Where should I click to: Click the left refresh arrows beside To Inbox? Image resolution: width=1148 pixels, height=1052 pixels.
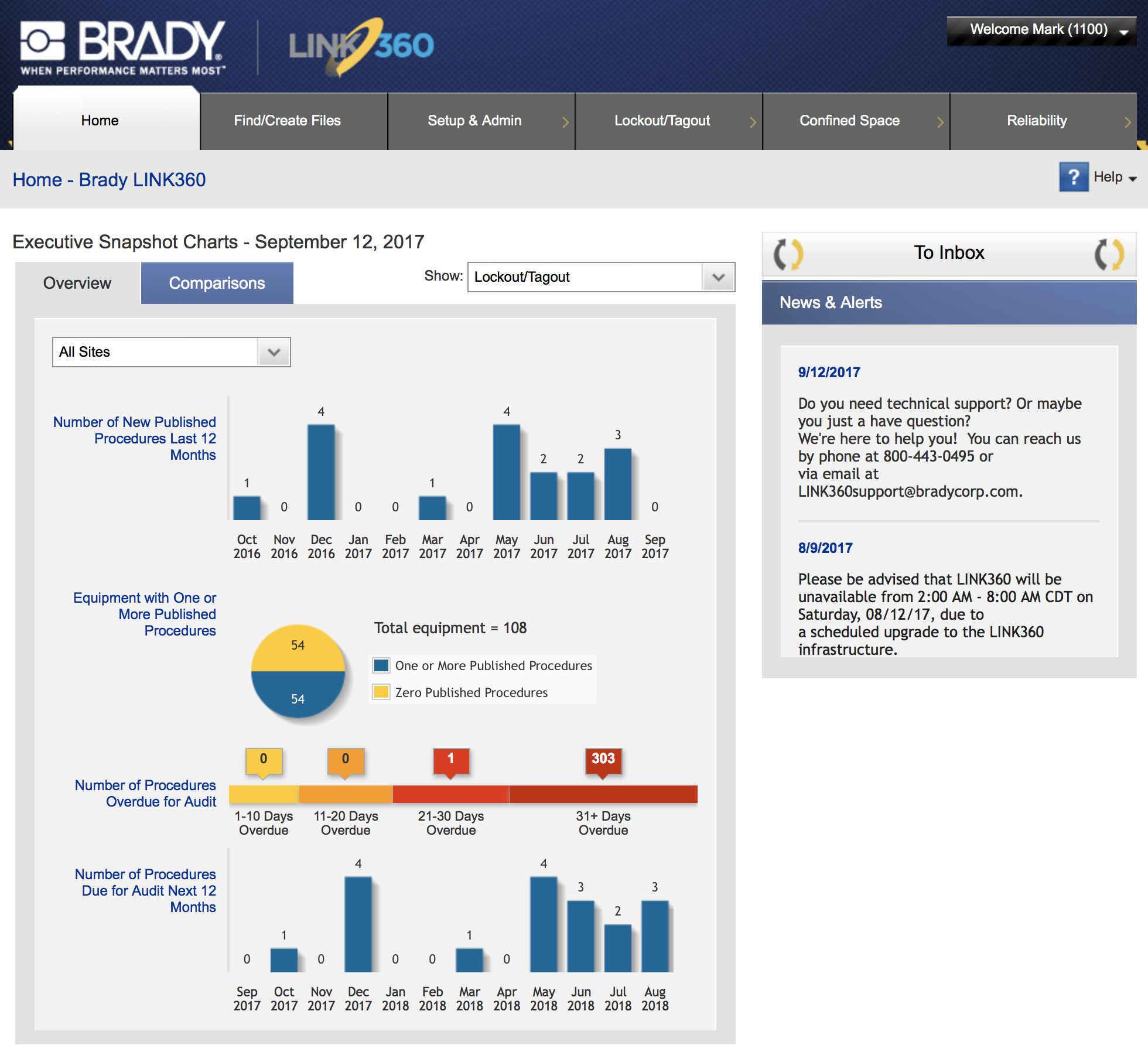click(788, 254)
